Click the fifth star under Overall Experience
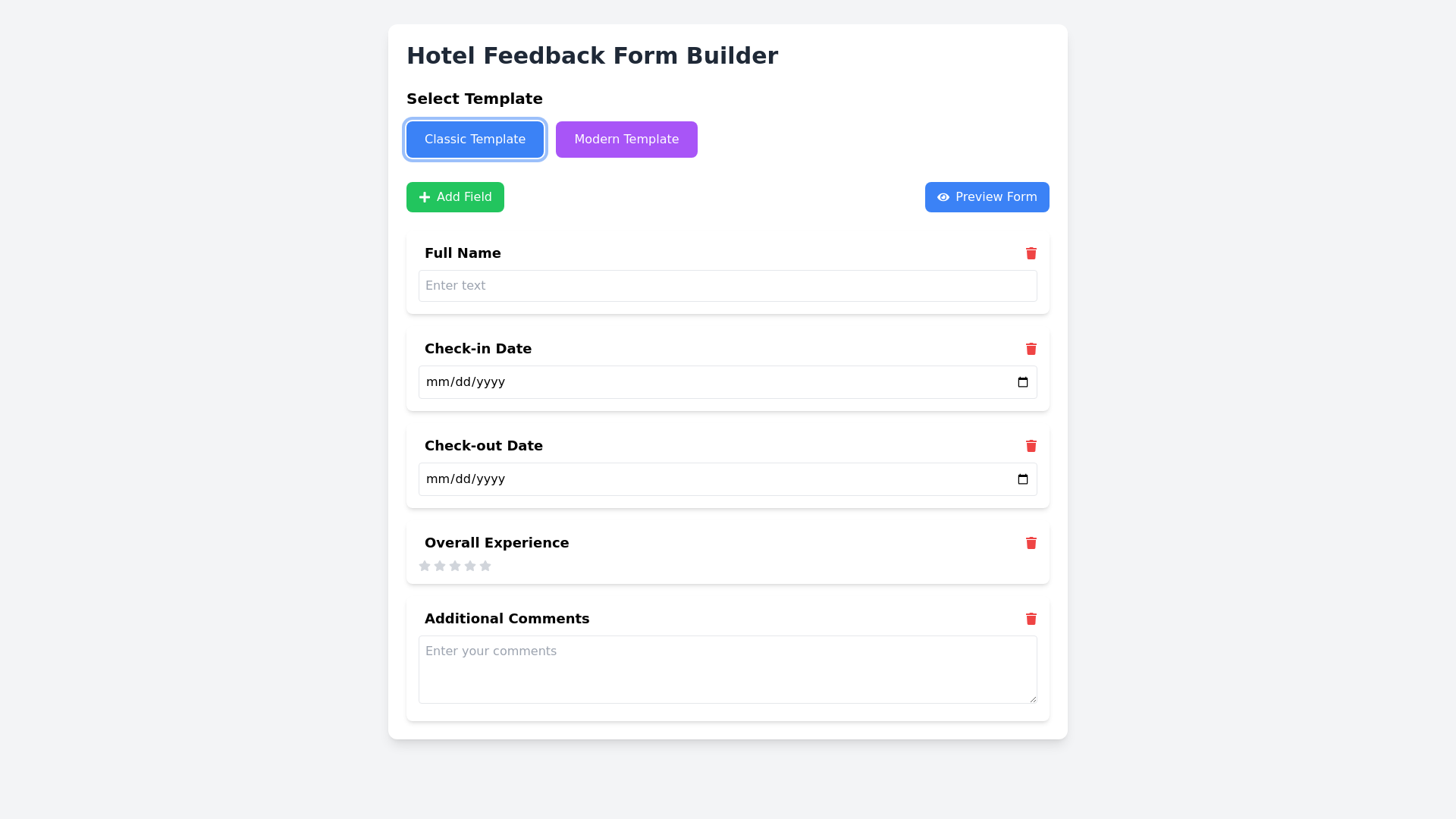This screenshot has width=1456, height=819. (485, 566)
